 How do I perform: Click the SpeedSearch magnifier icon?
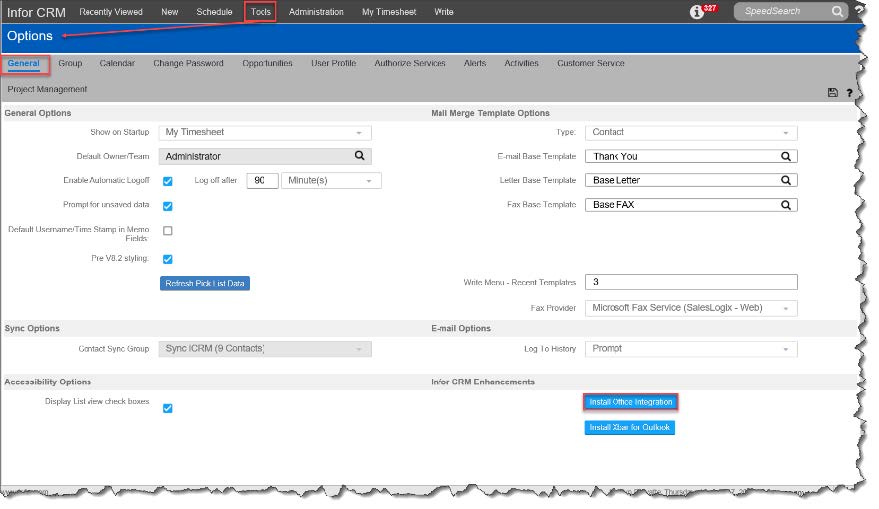837,12
